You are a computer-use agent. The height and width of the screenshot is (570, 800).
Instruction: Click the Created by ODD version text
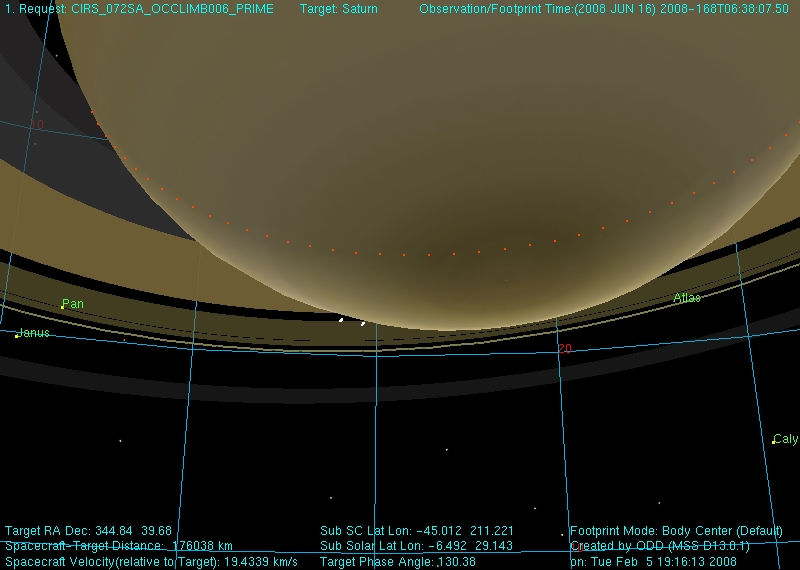(659, 546)
